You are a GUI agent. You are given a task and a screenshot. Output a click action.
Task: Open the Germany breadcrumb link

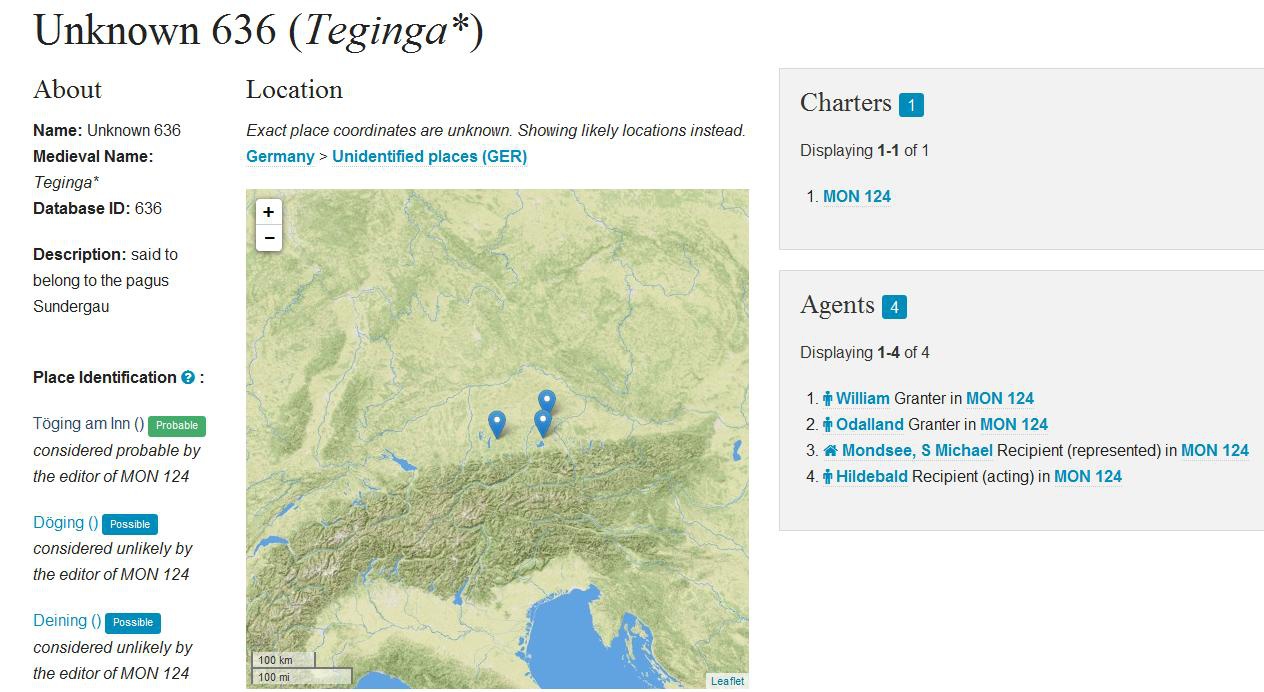280,156
